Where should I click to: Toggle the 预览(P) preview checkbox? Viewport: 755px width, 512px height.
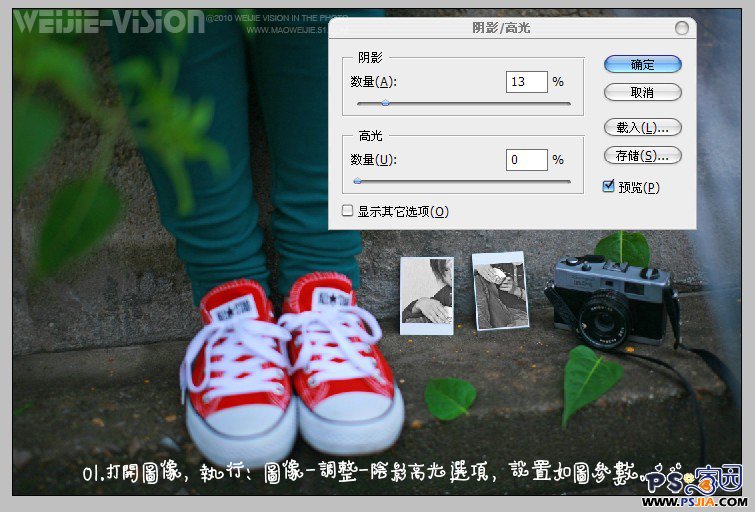click(609, 186)
